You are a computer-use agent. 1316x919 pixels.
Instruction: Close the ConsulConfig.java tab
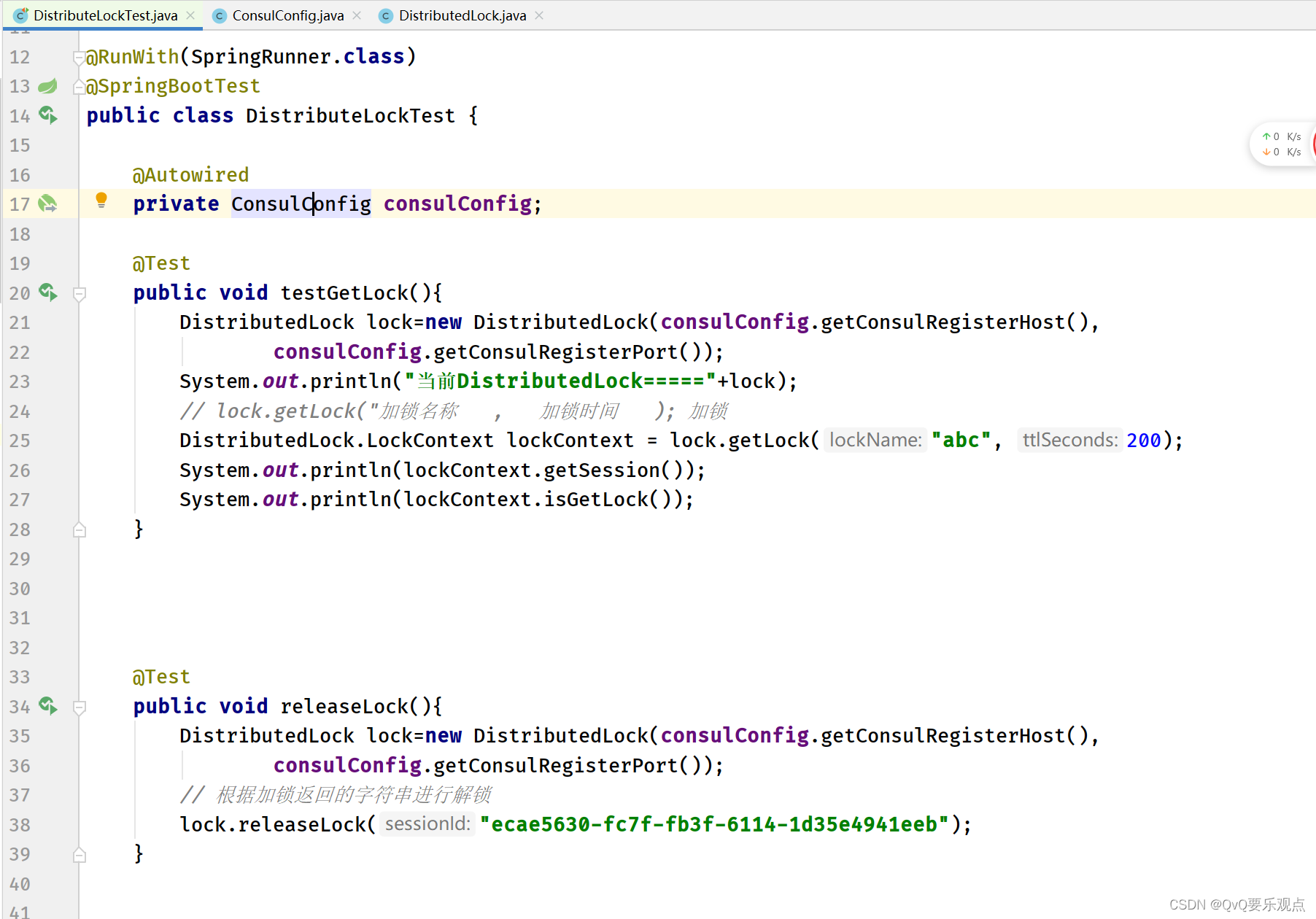click(357, 15)
